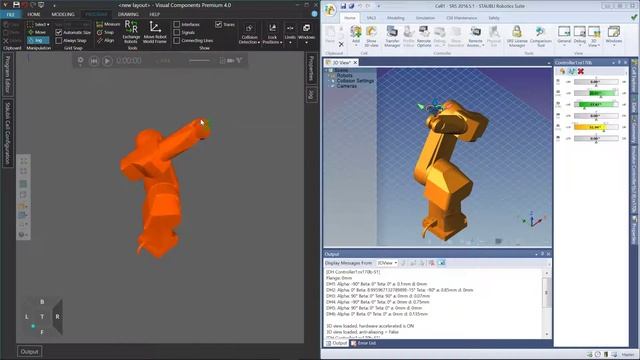Click save icon in Staubli quick access toolbar
The image size is (640, 360).
click(344, 6)
